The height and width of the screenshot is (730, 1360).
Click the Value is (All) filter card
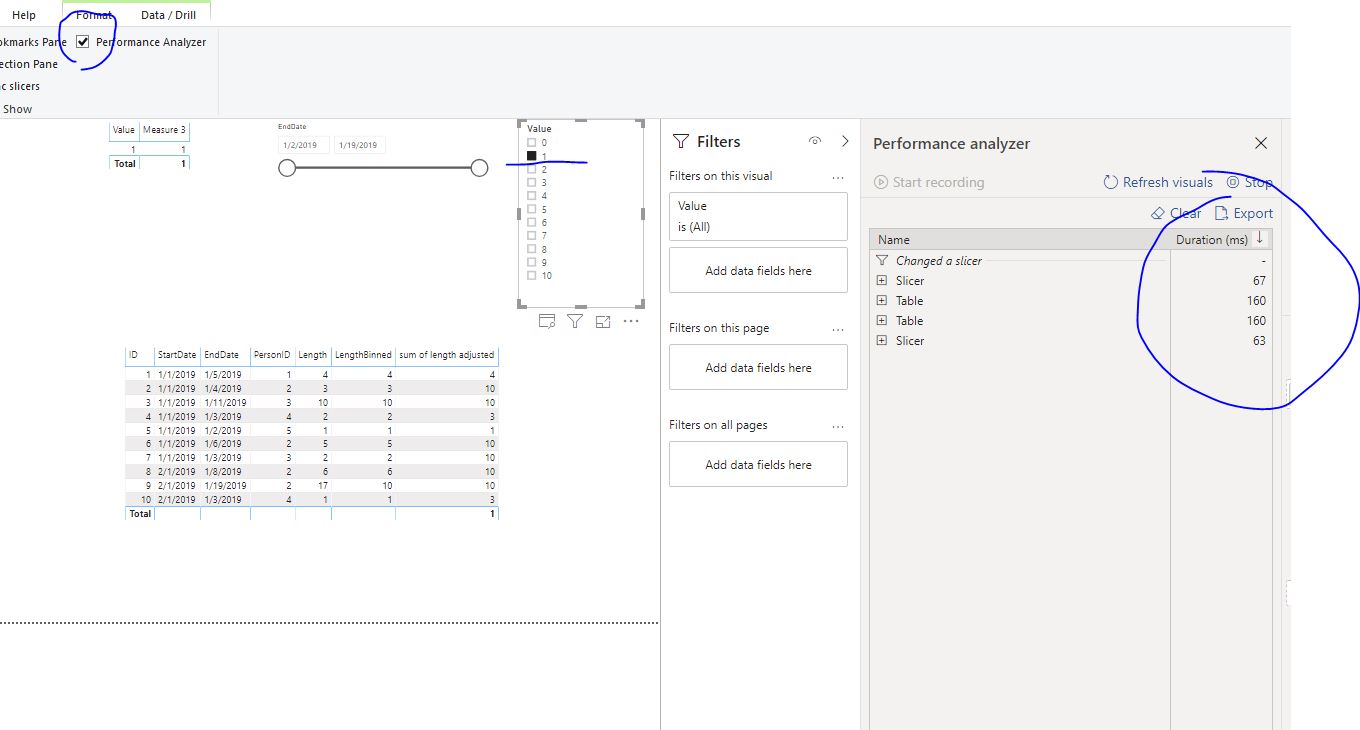pyautogui.click(x=758, y=216)
